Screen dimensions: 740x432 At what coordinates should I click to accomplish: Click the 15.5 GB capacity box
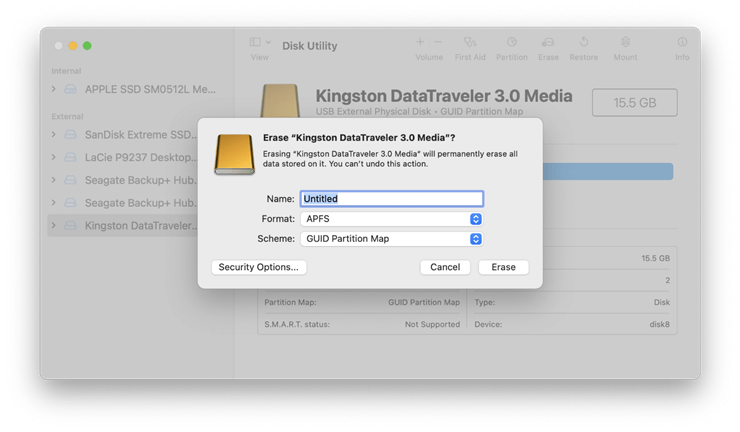(635, 102)
